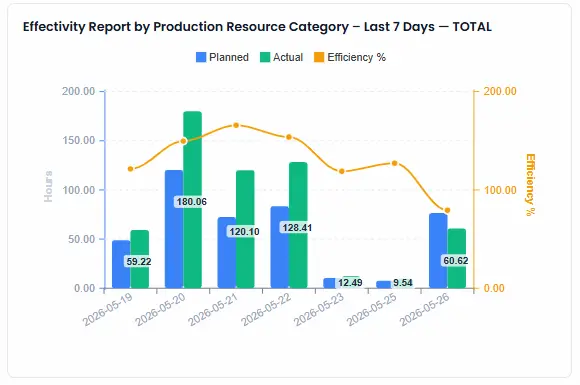Select the blue Planned bar for 2026-05-22
Image resolution: width=580 pixels, height=385 pixels.
pos(280,247)
